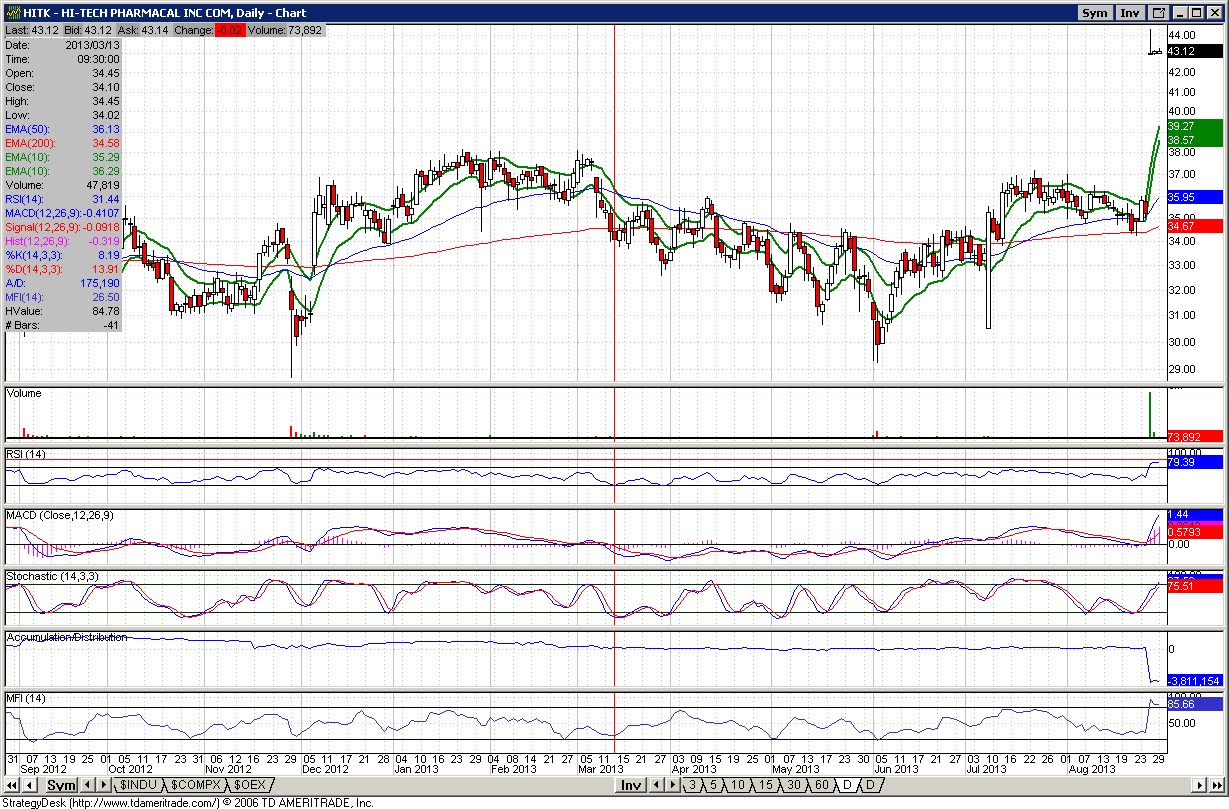Click the A/D value 175,190
The image size is (1229, 809).
(102, 283)
